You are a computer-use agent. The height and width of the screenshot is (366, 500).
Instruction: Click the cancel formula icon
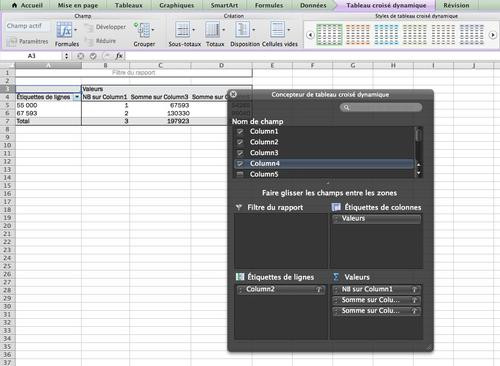80,56
